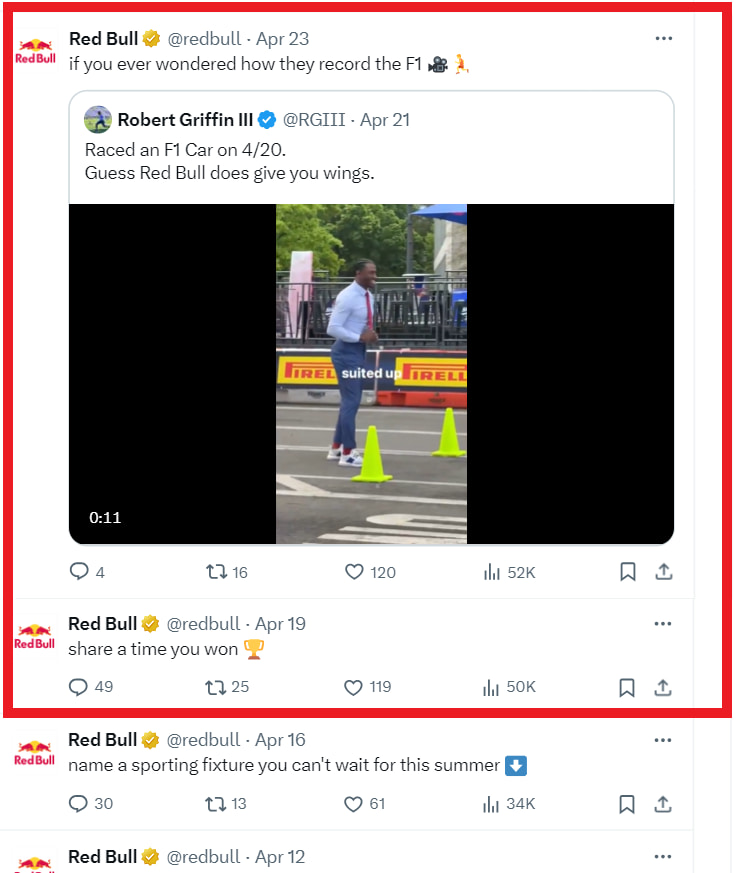
Task: Reply to the 'share a time you won' tweet
Action: click(x=79, y=687)
